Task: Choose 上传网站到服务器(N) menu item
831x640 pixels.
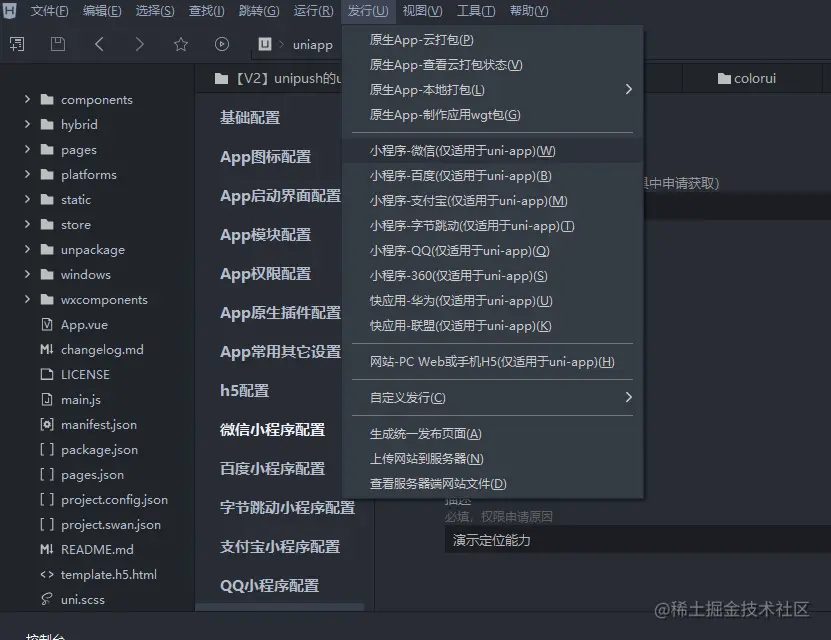Action: (493, 459)
